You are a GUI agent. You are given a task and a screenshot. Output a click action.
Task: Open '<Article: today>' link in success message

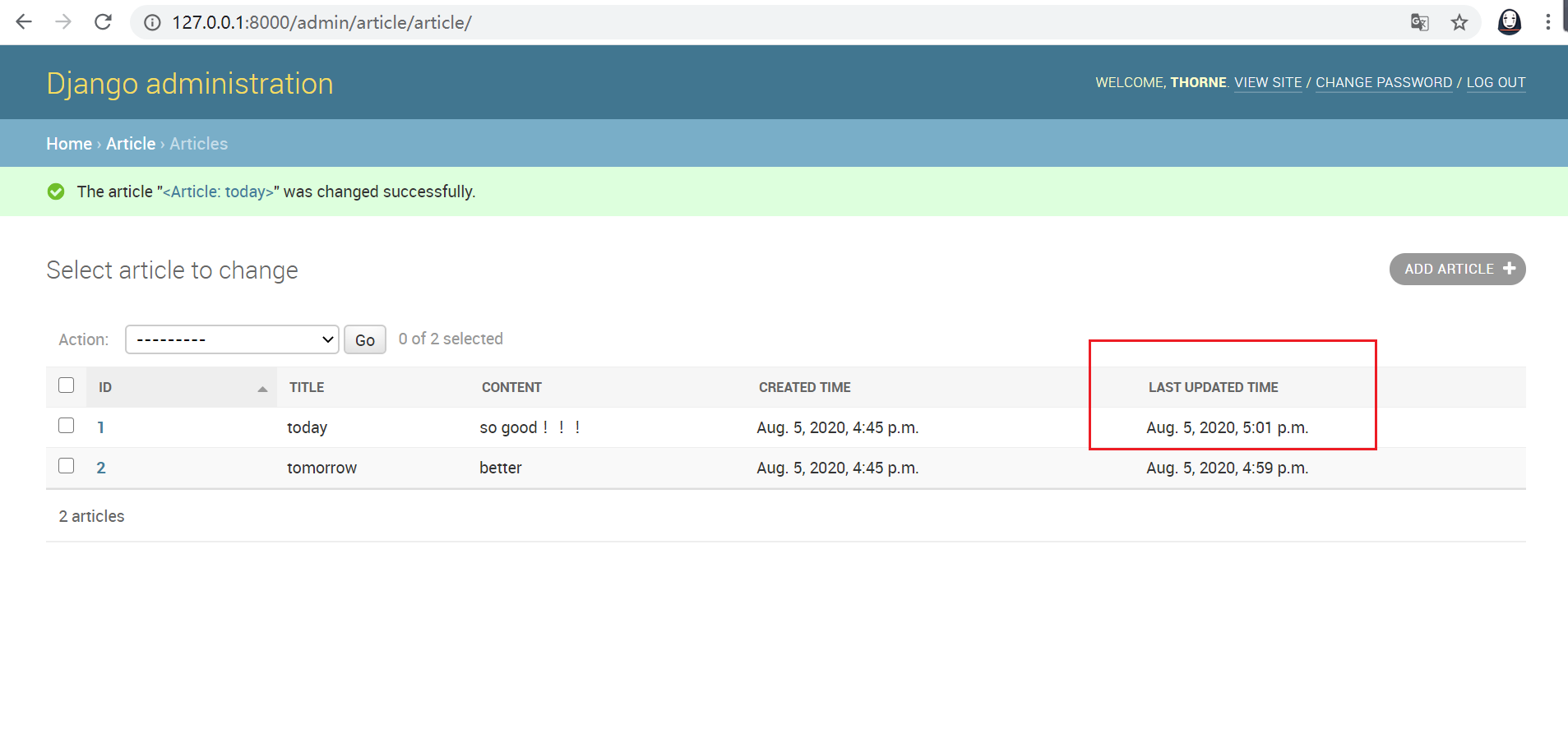coord(218,191)
